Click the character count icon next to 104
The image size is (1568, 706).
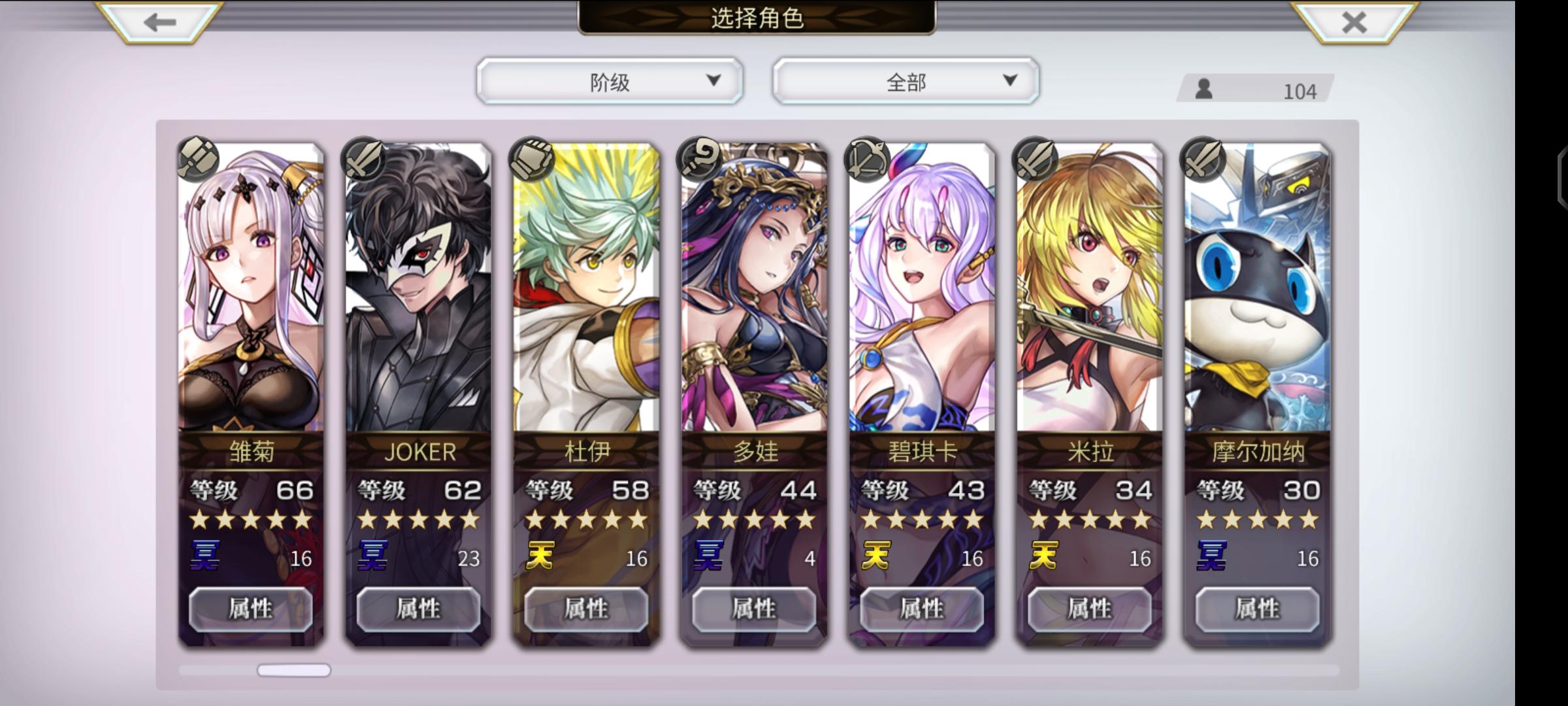click(1203, 90)
